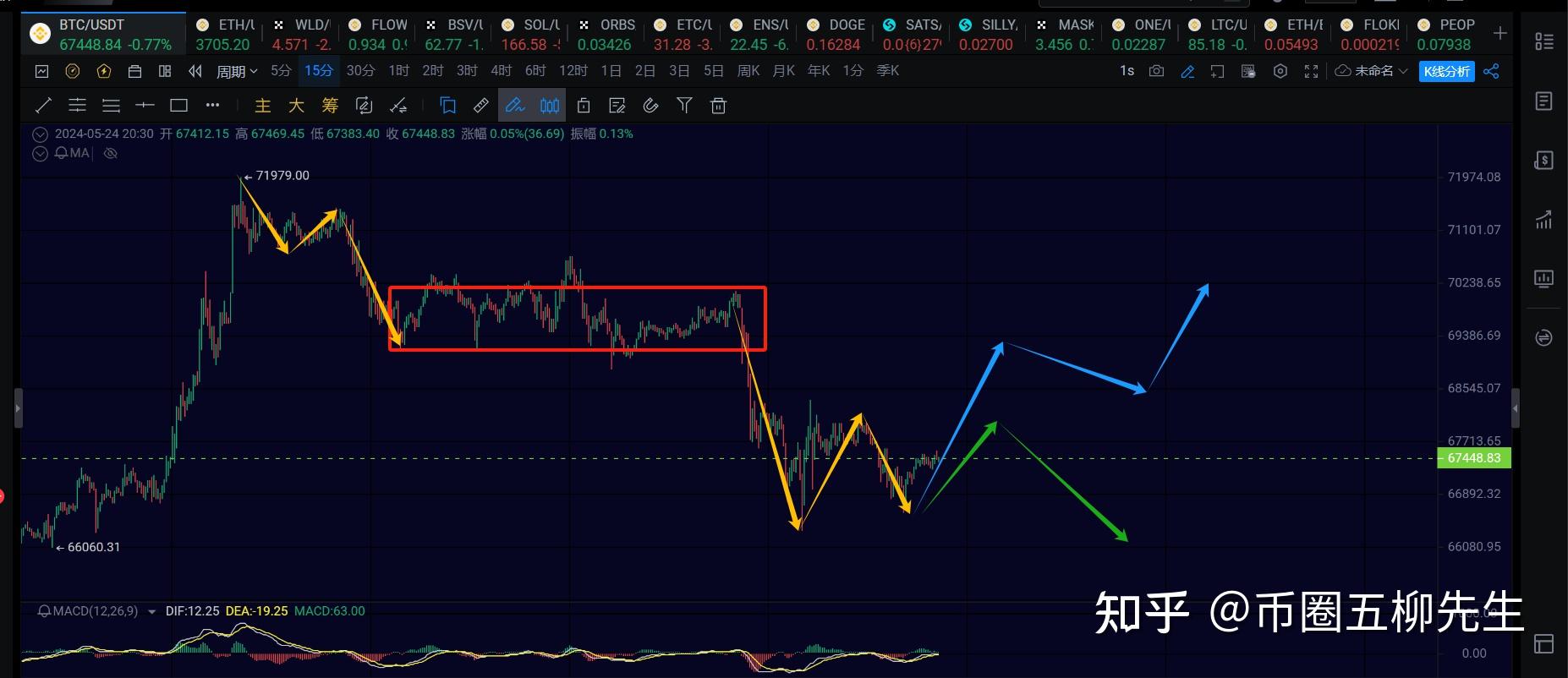Switch to the BTC/USDT symbol tab
The width and height of the screenshot is (1568, 678).
pyautogui.click(x=103, y=35)
